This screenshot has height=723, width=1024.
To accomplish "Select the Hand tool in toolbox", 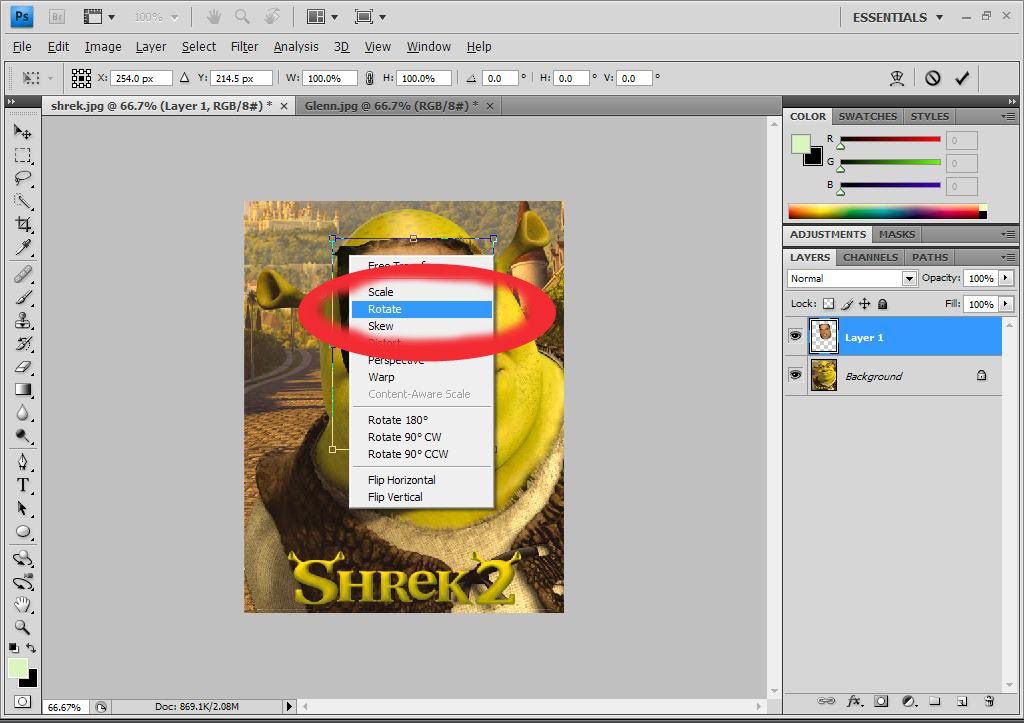I will pyautogui.click(x=23, y=604).
